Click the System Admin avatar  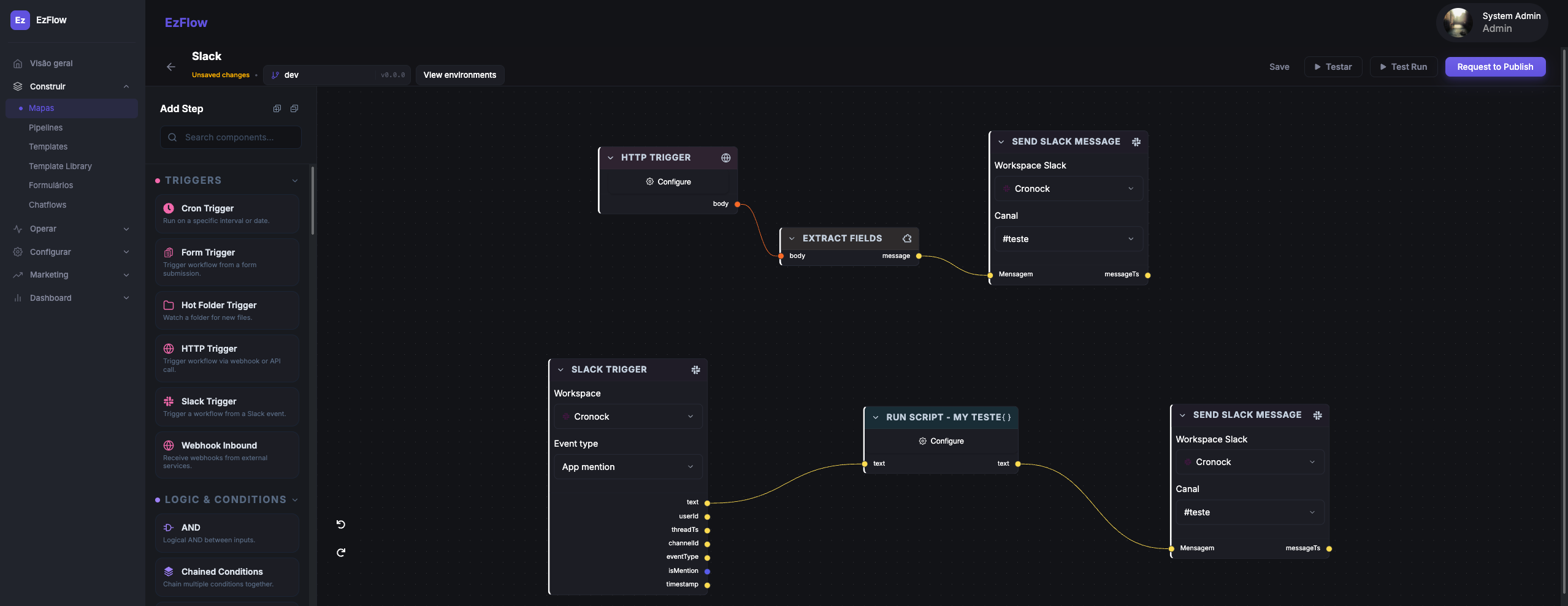1458,23
